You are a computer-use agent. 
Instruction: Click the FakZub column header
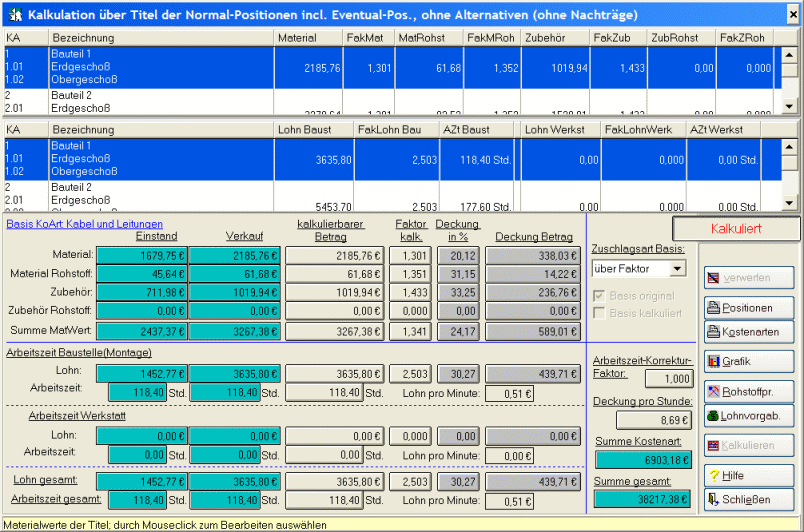(618, 38)
